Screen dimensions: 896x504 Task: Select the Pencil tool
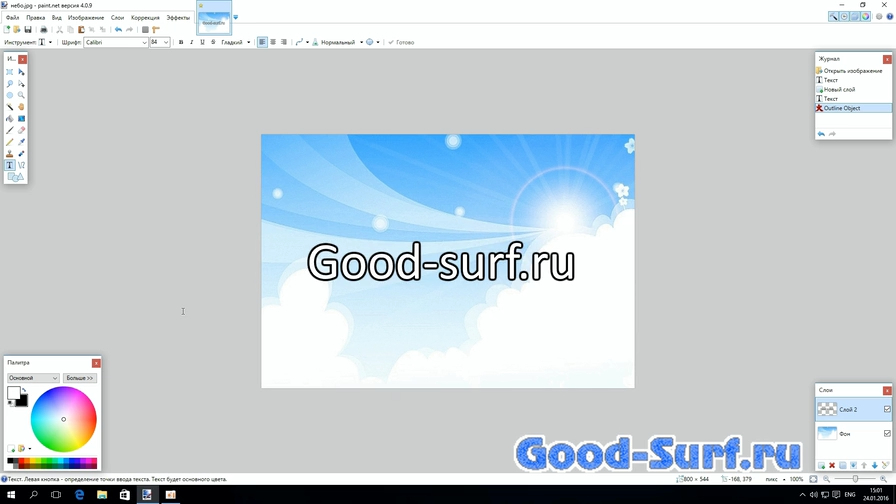[x=10, y=142]
